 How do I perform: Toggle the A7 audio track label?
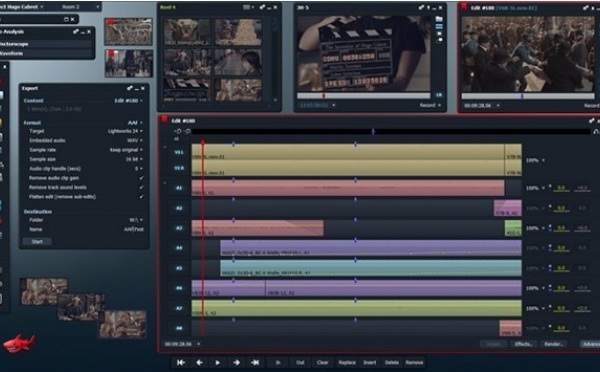(179, 308)
